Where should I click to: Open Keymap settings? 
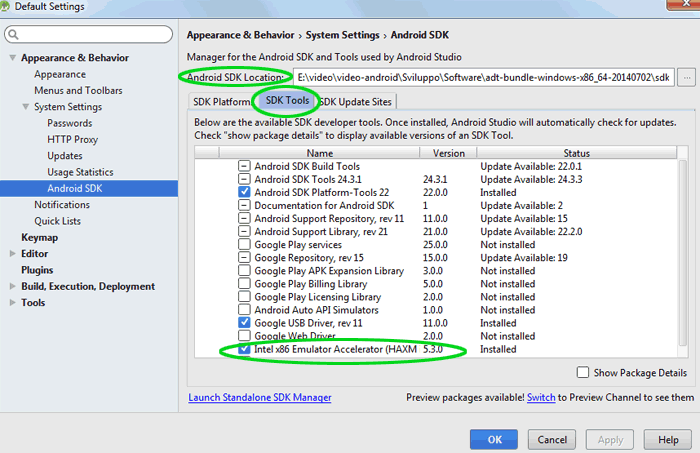(x=39, y=237)
